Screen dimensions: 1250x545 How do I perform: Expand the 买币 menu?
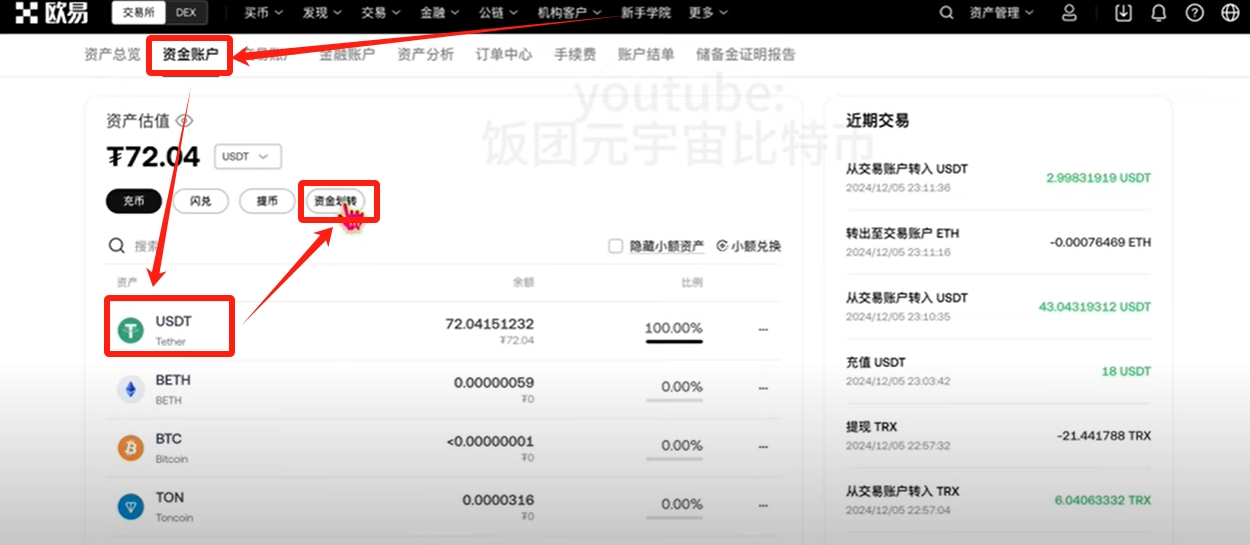[264, 13]
